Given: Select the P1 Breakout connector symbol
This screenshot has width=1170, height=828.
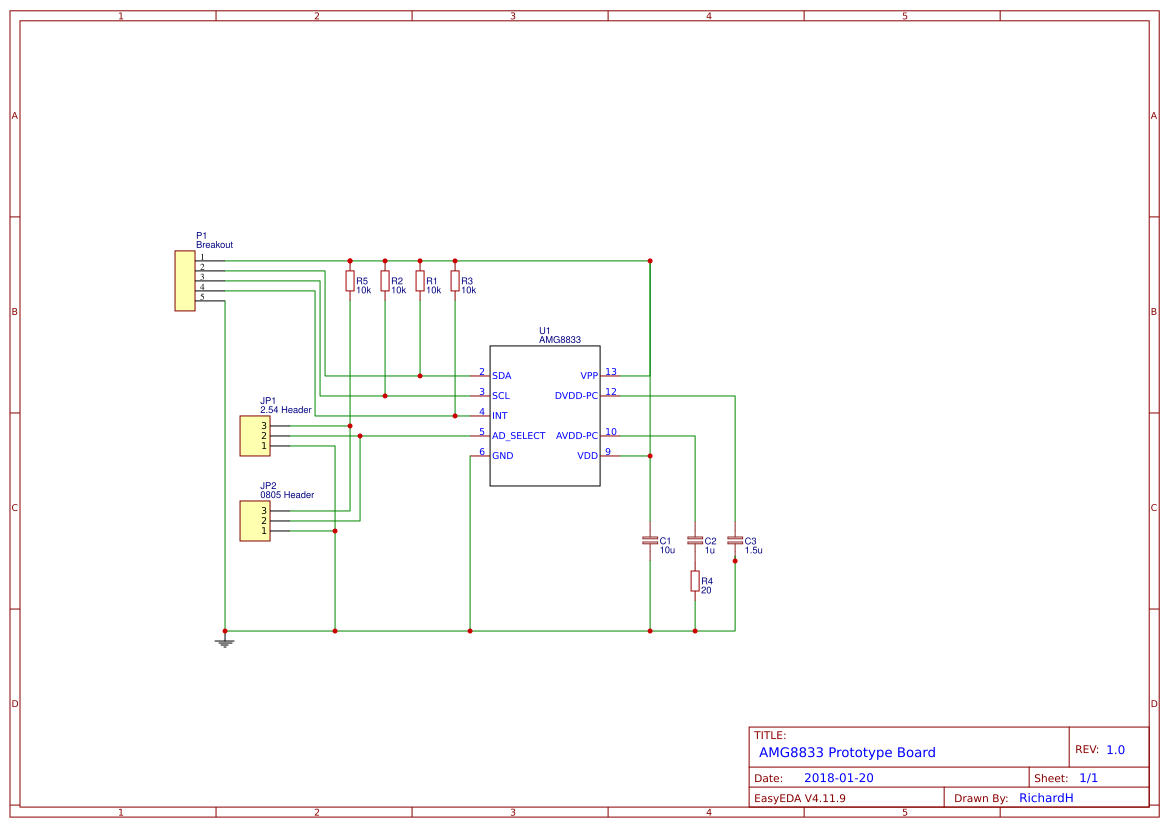Looking at the screenshot, I should point(184,282).
